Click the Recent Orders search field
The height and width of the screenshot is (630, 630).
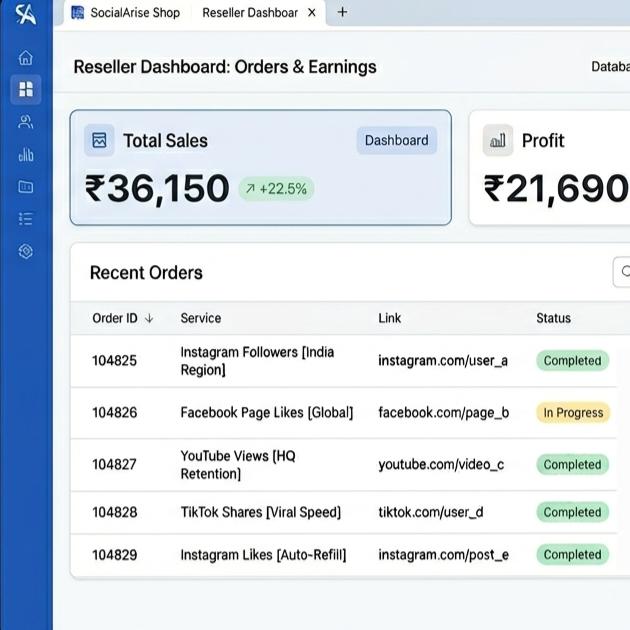[x=622, y=272]
